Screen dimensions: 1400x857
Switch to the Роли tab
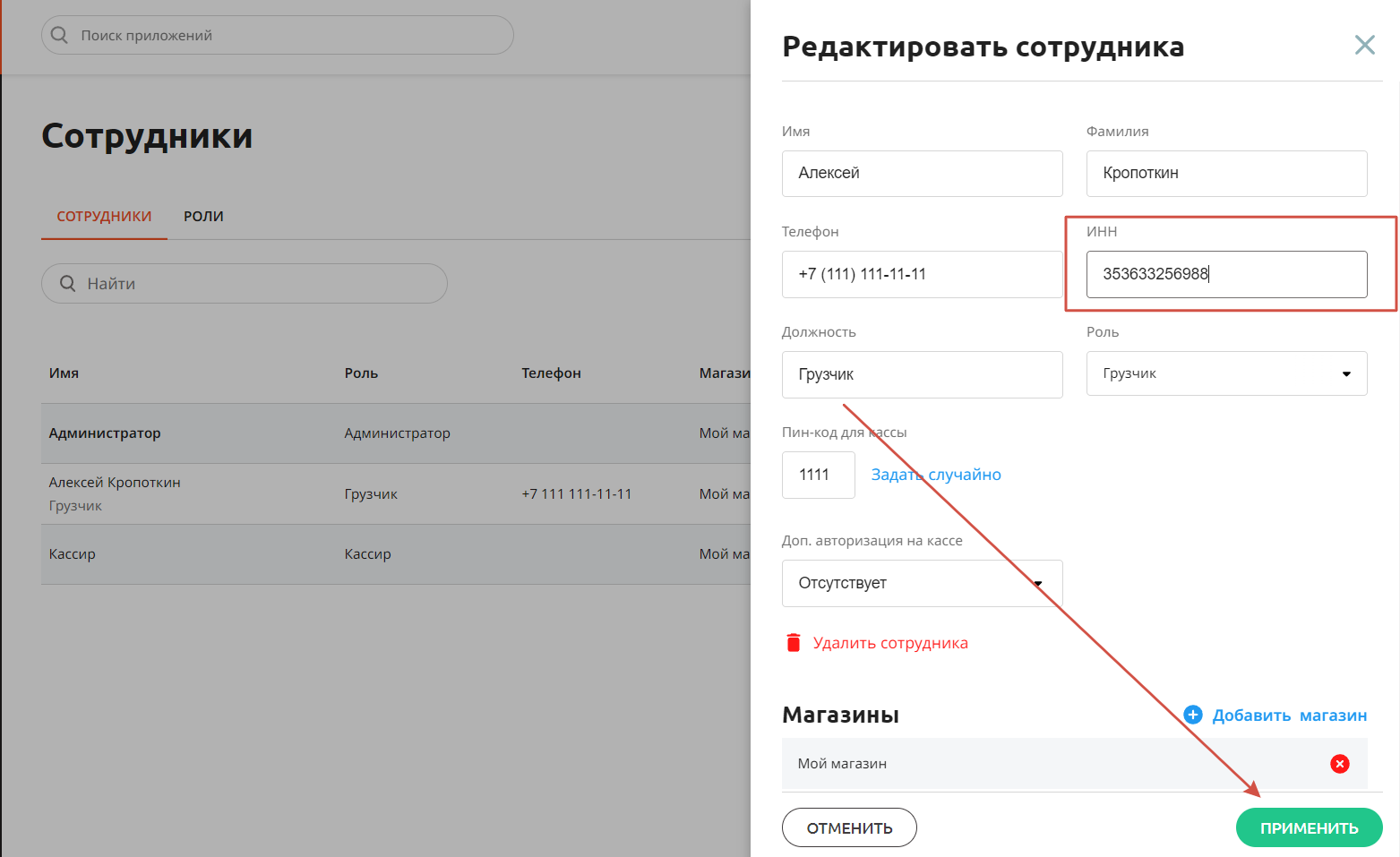point(203,216)
